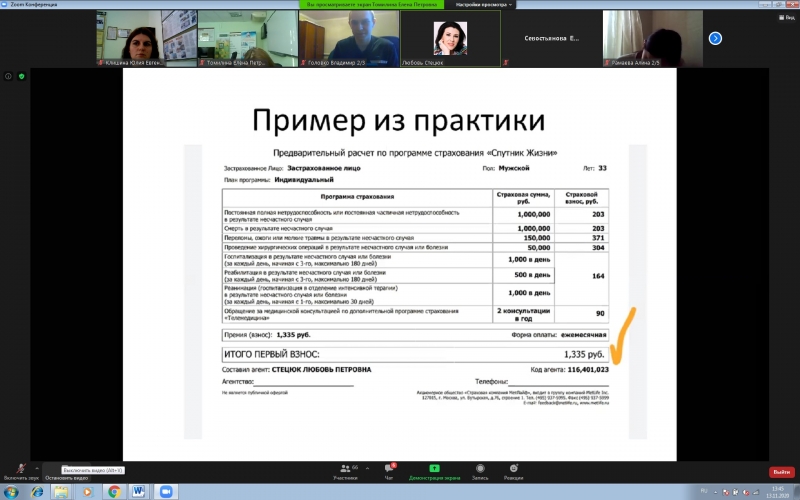
Task: Select Любовь Стецюк participant tile
Action: [450, 38]
